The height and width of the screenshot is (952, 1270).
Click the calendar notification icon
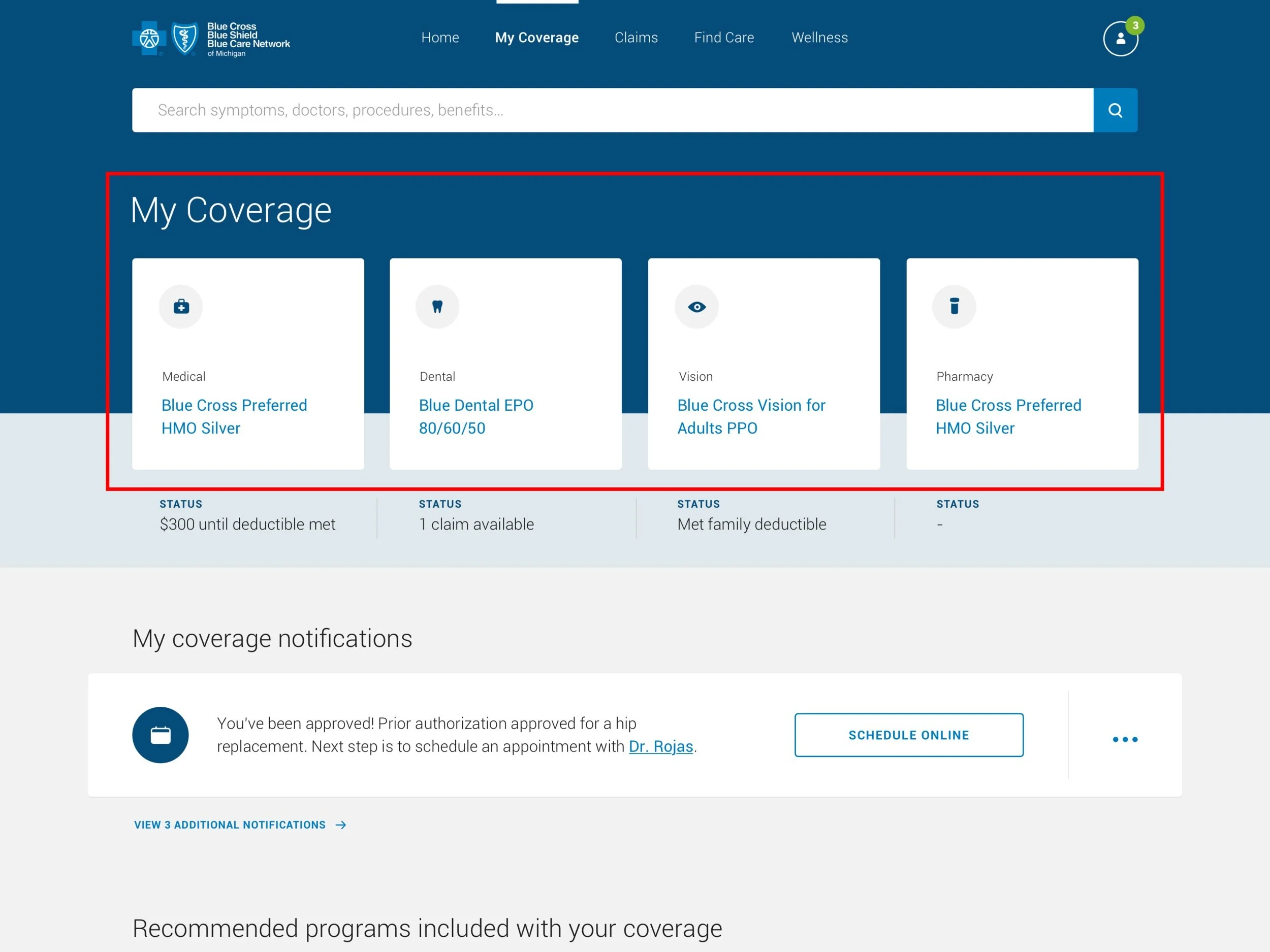[x=160, y=735]
